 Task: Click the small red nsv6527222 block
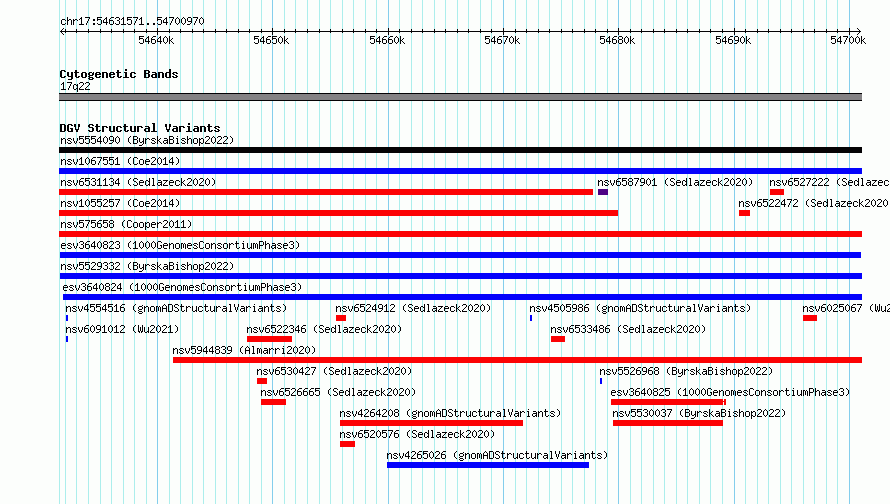coord(777,192)
